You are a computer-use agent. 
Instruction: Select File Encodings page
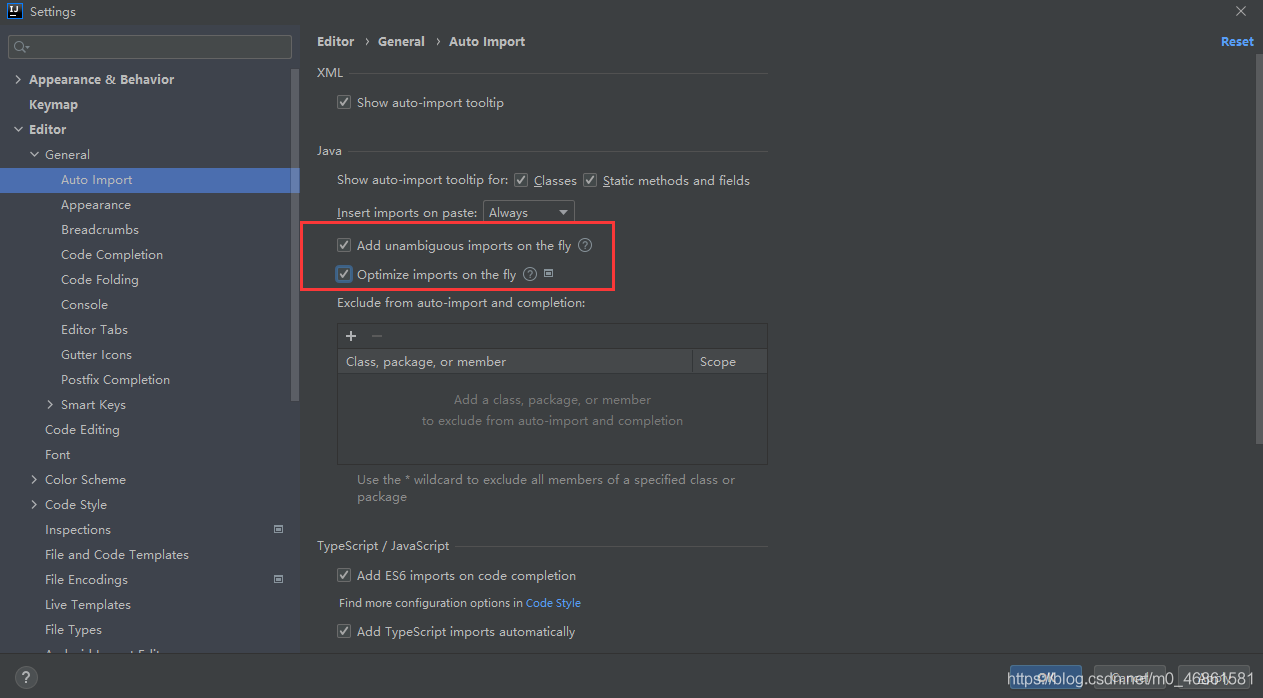[x=86, y=579]
